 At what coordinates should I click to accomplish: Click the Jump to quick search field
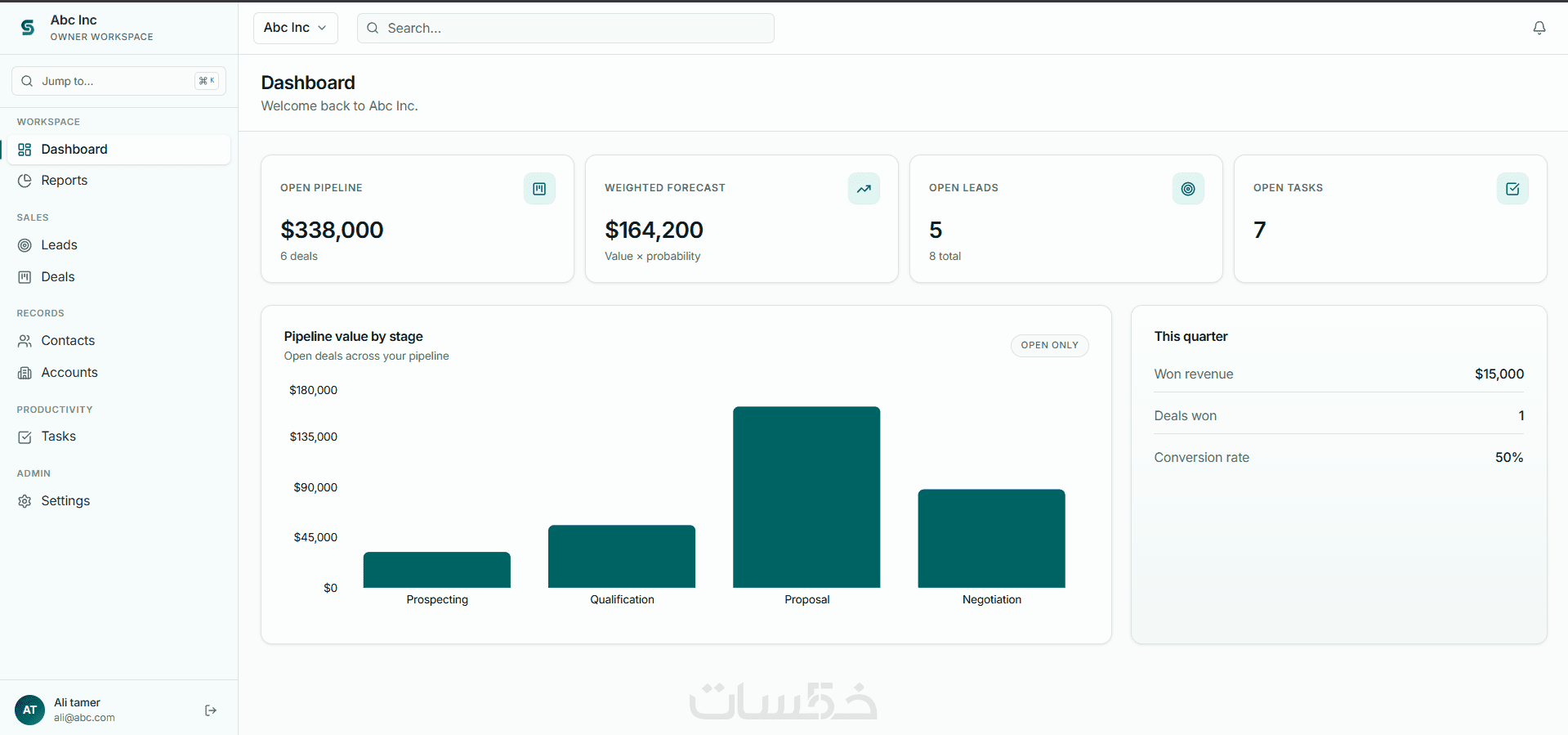119,81
